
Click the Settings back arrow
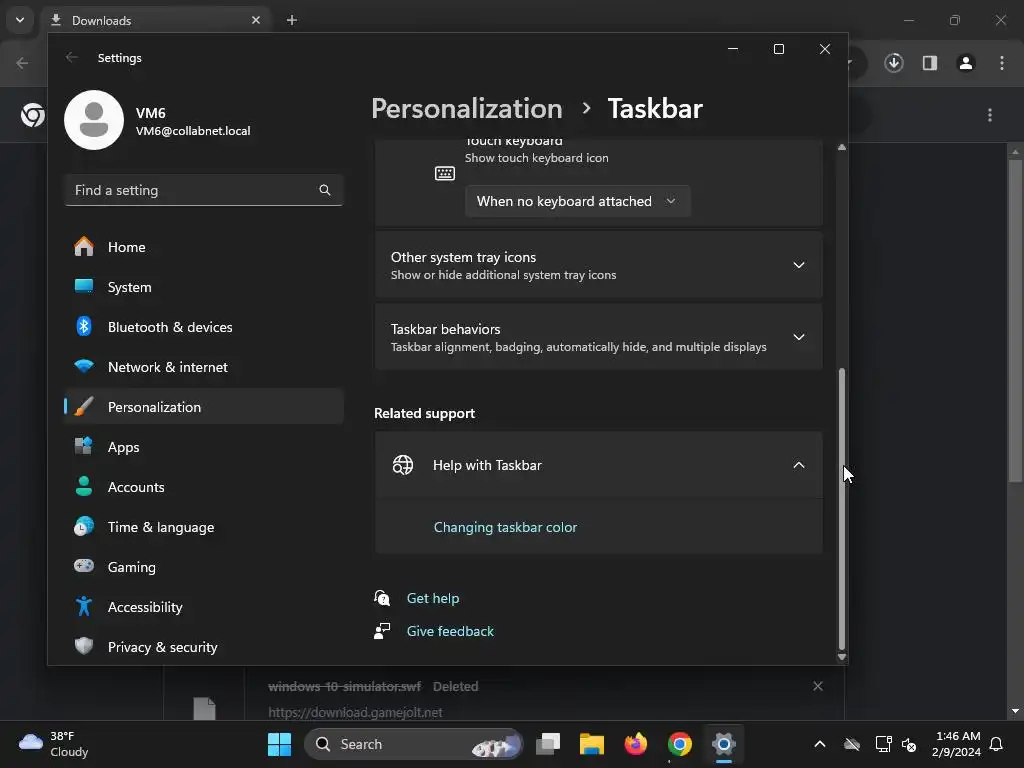(x=72, y=57)
